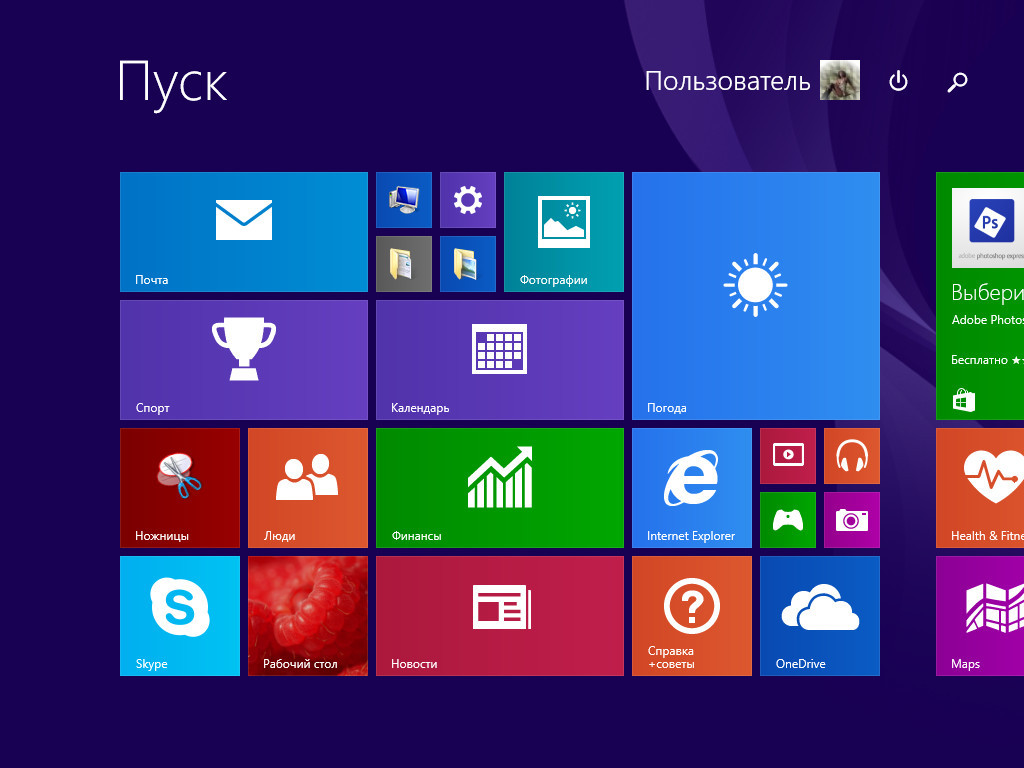Open the Documents folder tile

[x=404, y=264]
